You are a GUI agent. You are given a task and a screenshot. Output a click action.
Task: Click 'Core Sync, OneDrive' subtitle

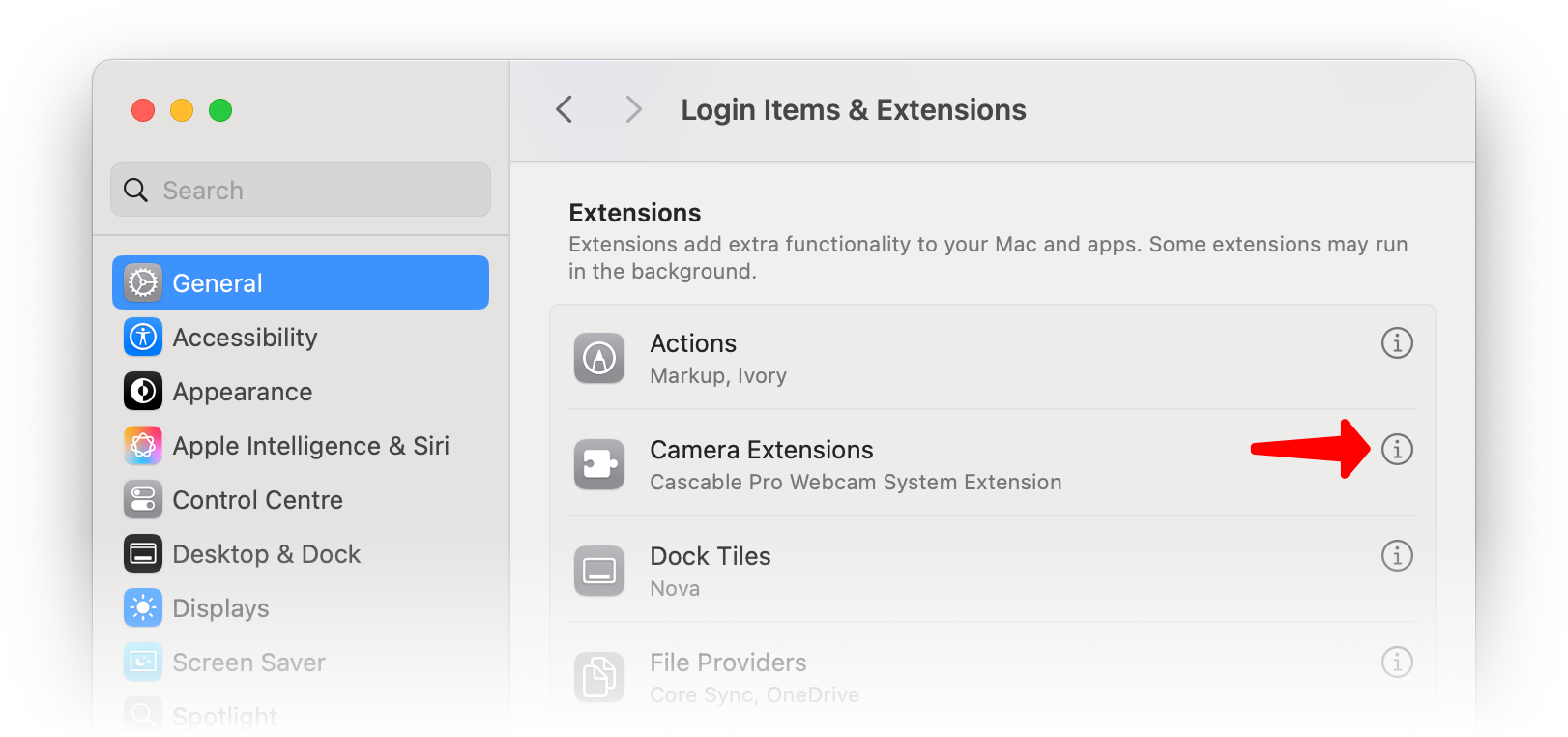tap(754, 694)
